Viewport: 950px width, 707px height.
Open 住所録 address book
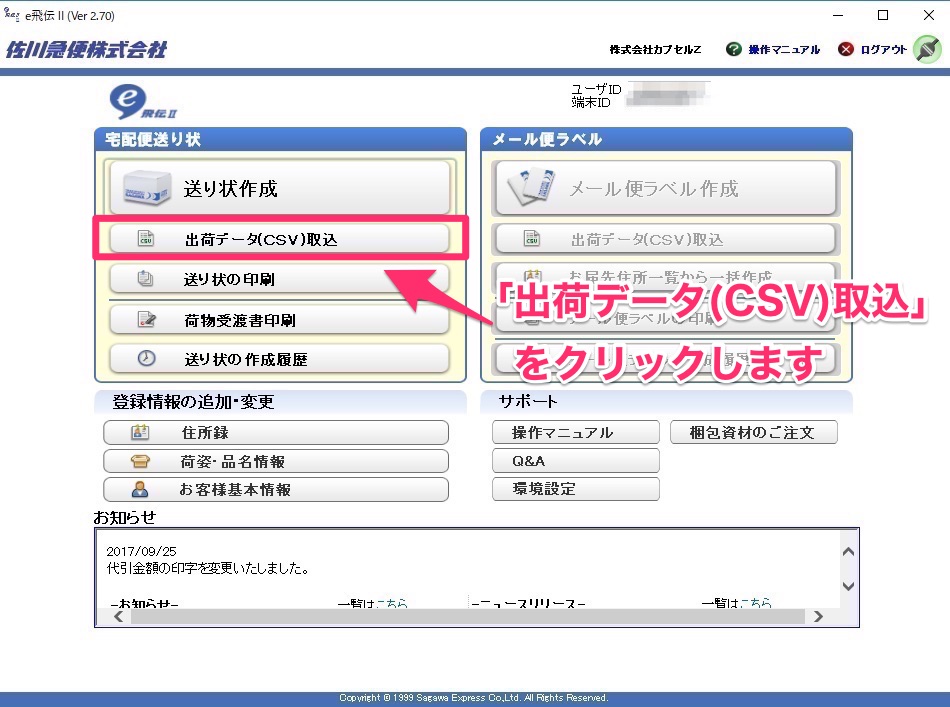275,433
